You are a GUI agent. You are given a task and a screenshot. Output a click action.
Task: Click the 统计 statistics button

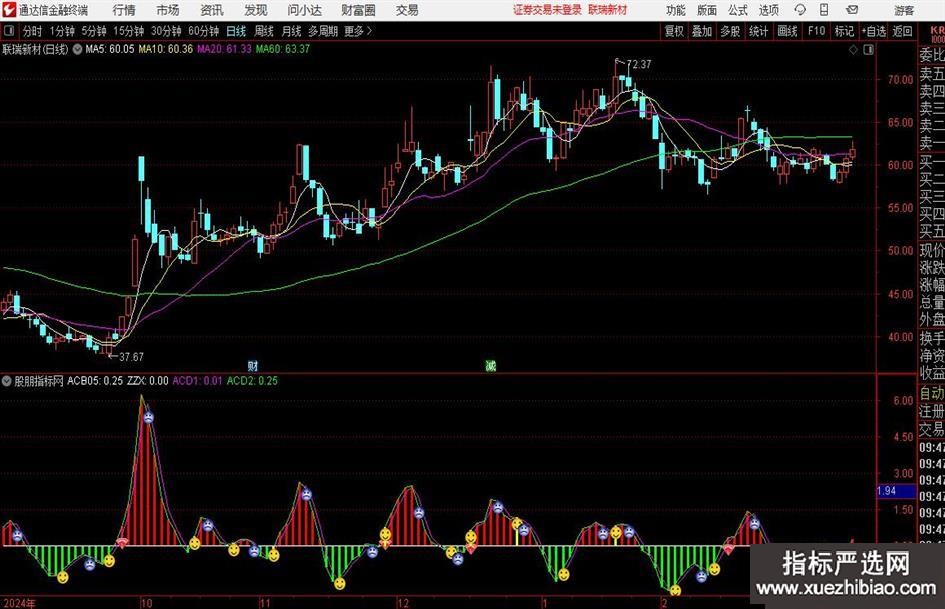click(759, 31)
